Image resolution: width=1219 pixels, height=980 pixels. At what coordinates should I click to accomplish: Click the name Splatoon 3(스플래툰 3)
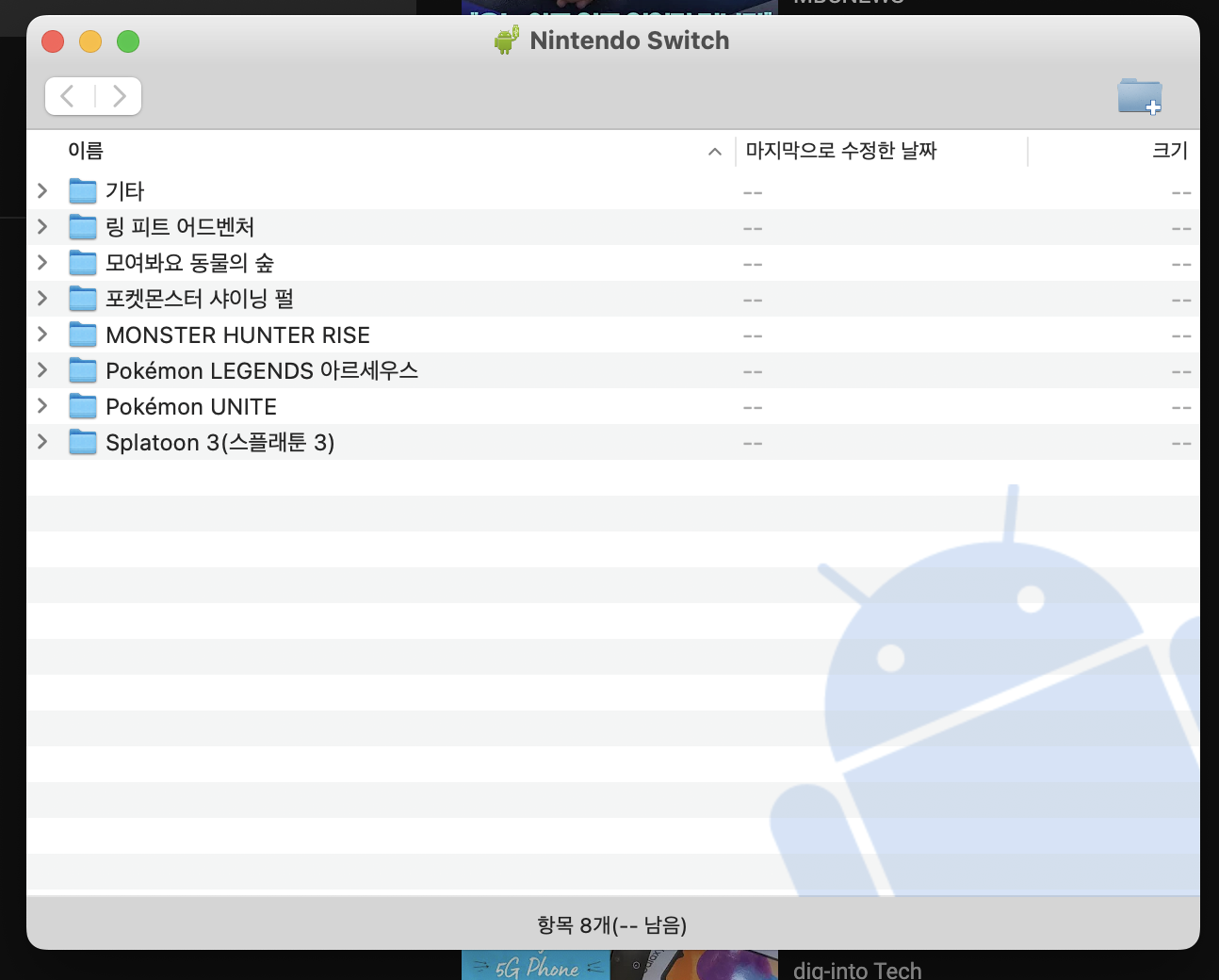pos(220,442)
